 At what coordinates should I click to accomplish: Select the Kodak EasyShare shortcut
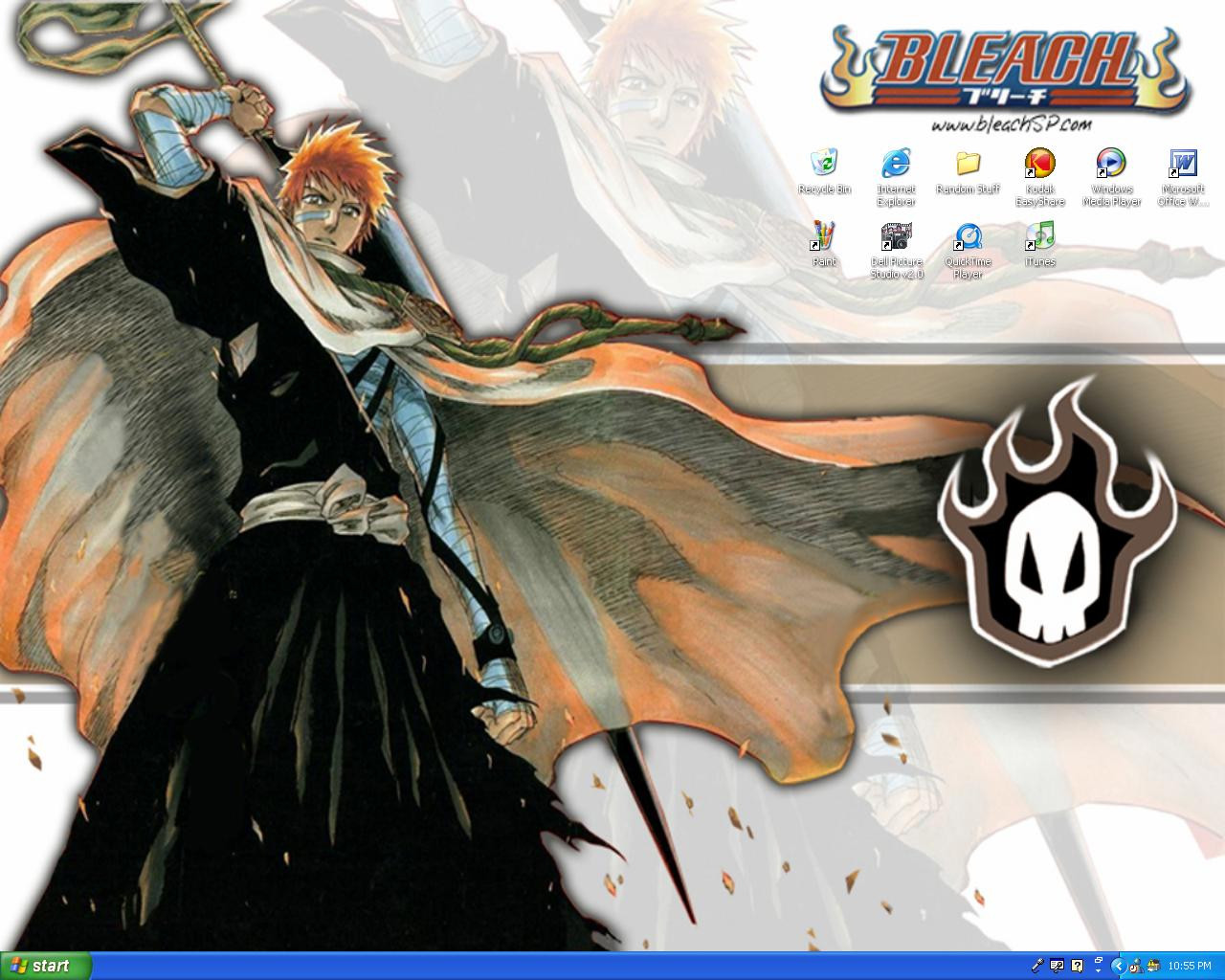pos(1039,177)
